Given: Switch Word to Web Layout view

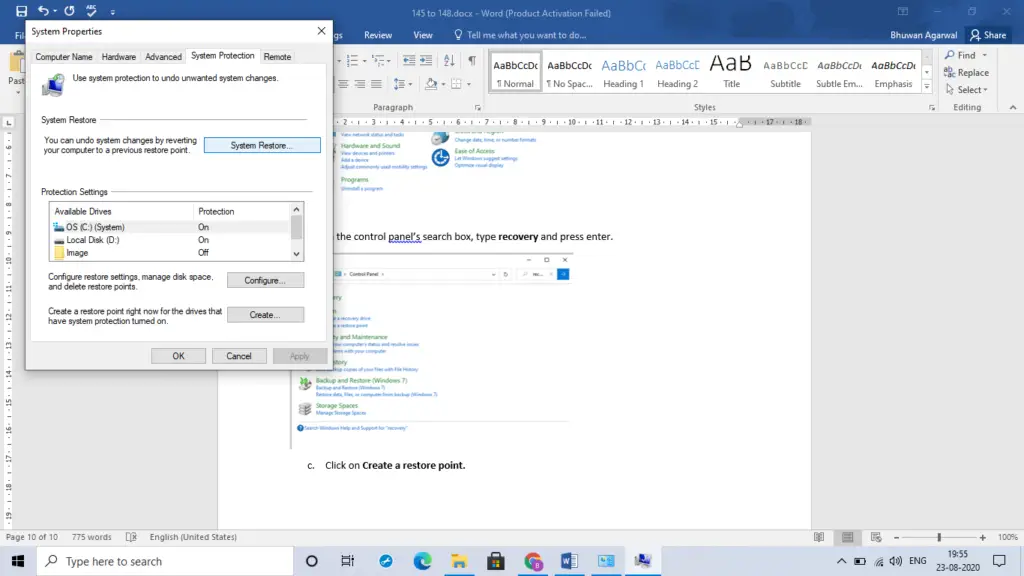Looking at the screenshot, I should 876,537.
